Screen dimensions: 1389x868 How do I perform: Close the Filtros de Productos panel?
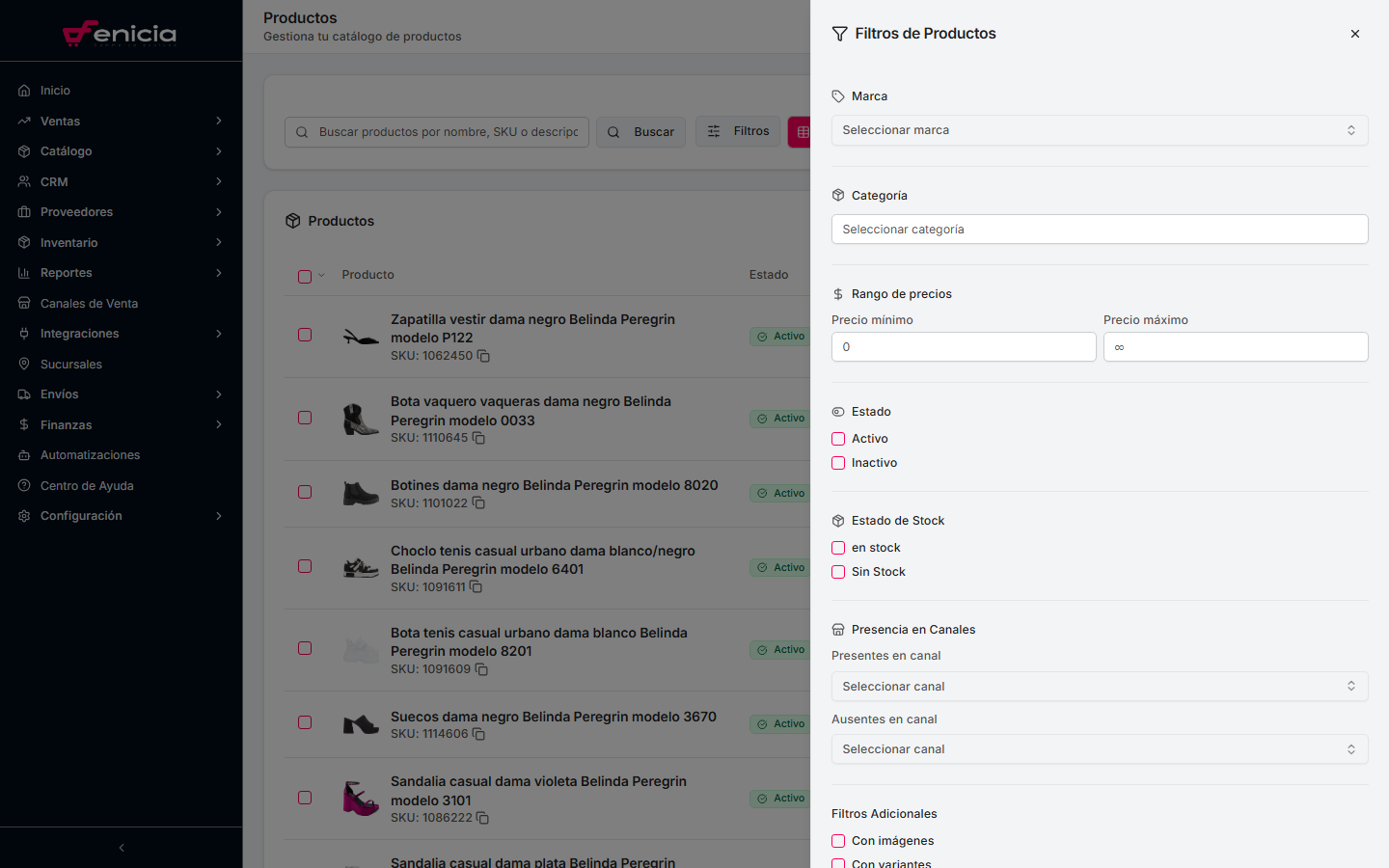[x=1355, y=34]
